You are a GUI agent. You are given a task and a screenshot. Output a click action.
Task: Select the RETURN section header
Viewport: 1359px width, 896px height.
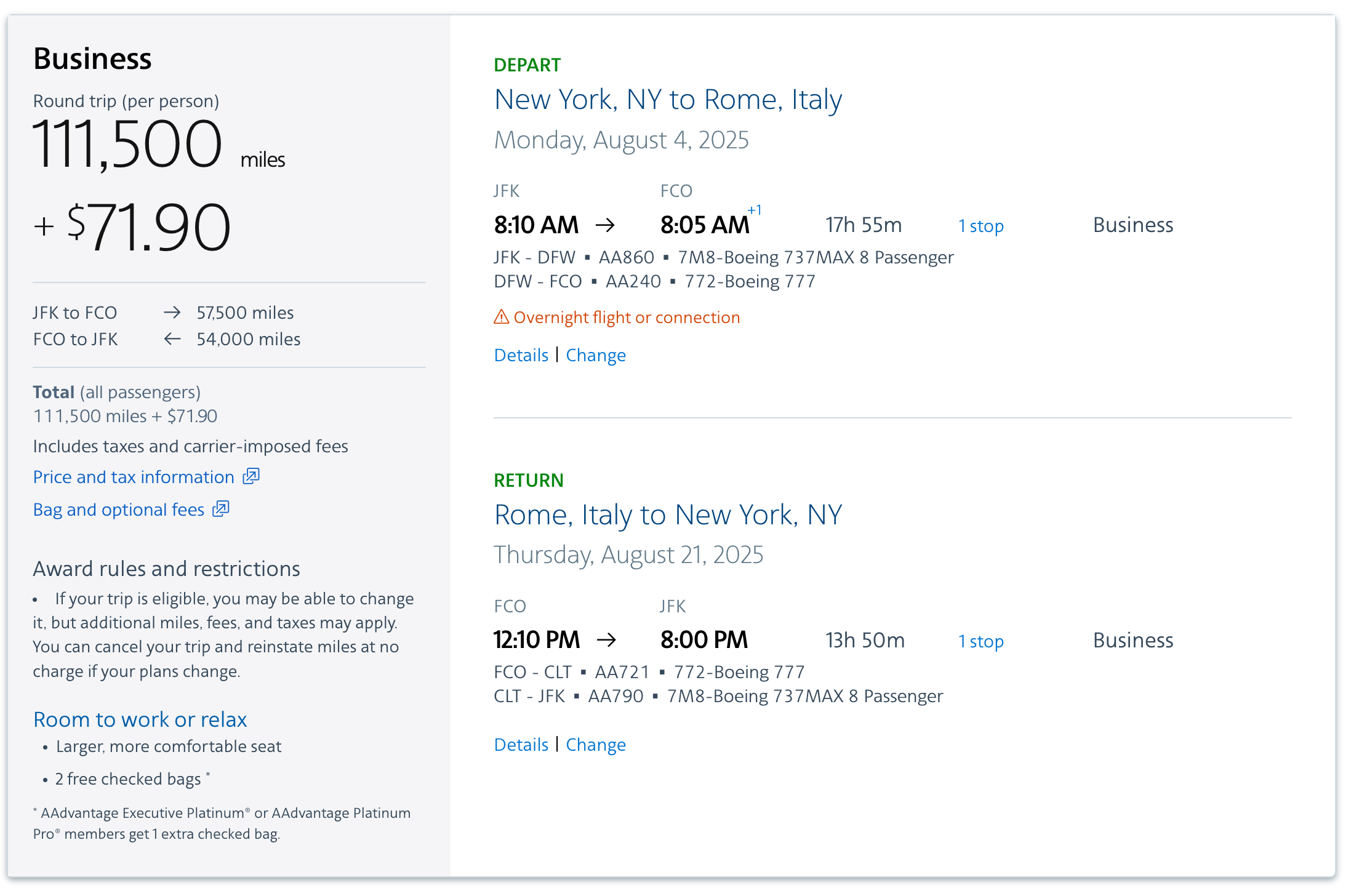(x=529, y=480)
